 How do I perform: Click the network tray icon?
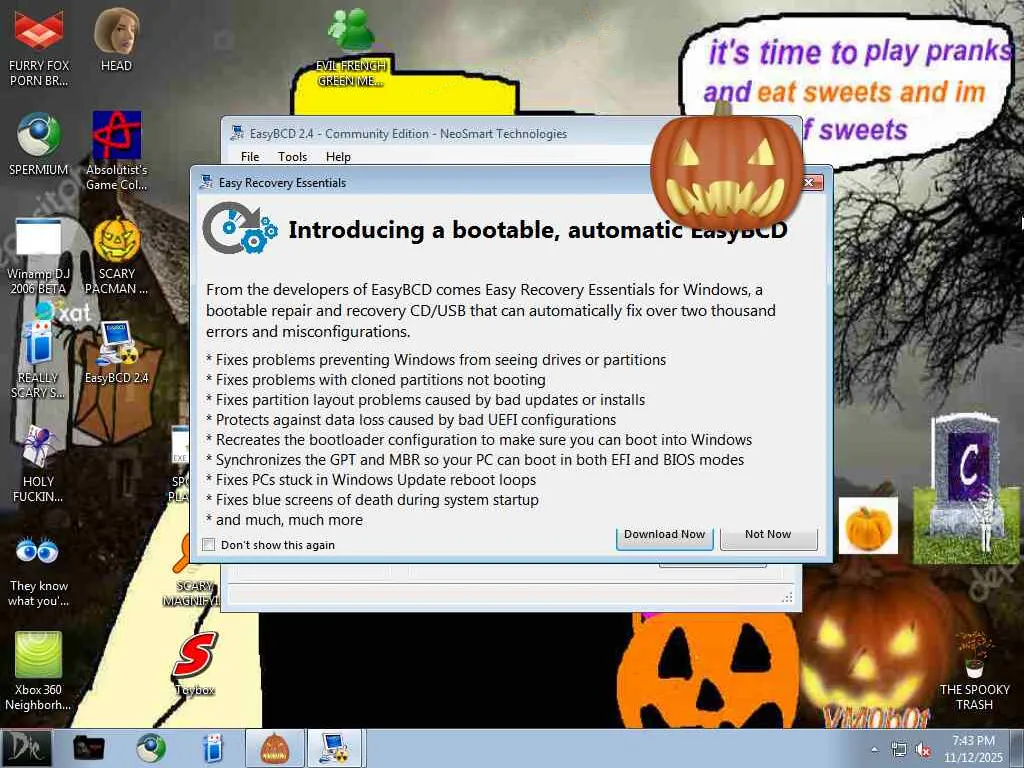point(899,750)
